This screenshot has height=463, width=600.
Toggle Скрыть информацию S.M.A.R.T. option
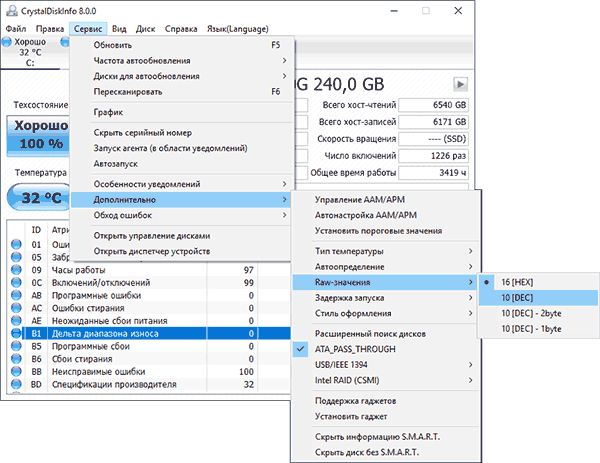click(385, 437)
